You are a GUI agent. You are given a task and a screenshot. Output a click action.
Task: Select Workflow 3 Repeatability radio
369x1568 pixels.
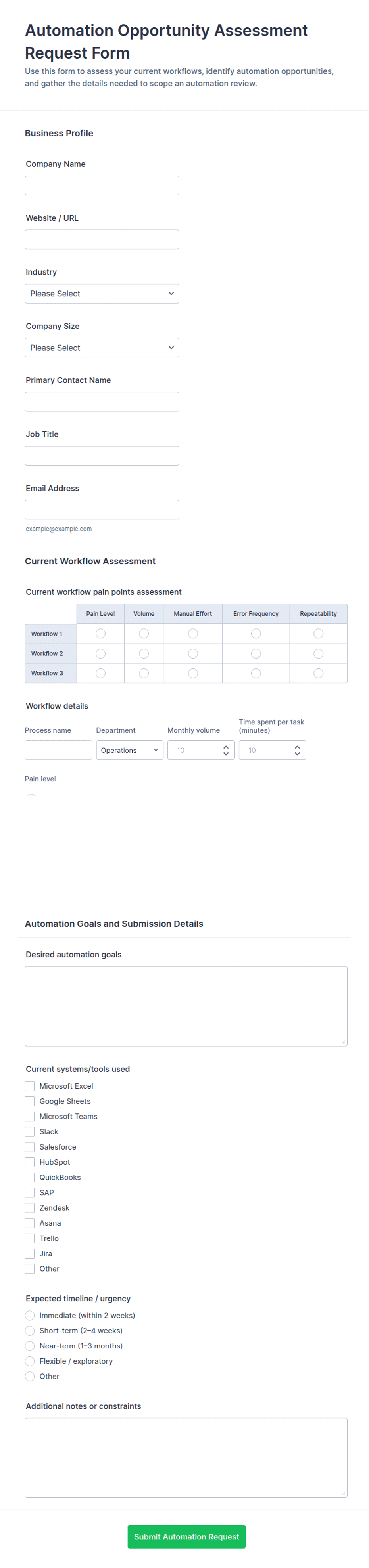(318, 673)
